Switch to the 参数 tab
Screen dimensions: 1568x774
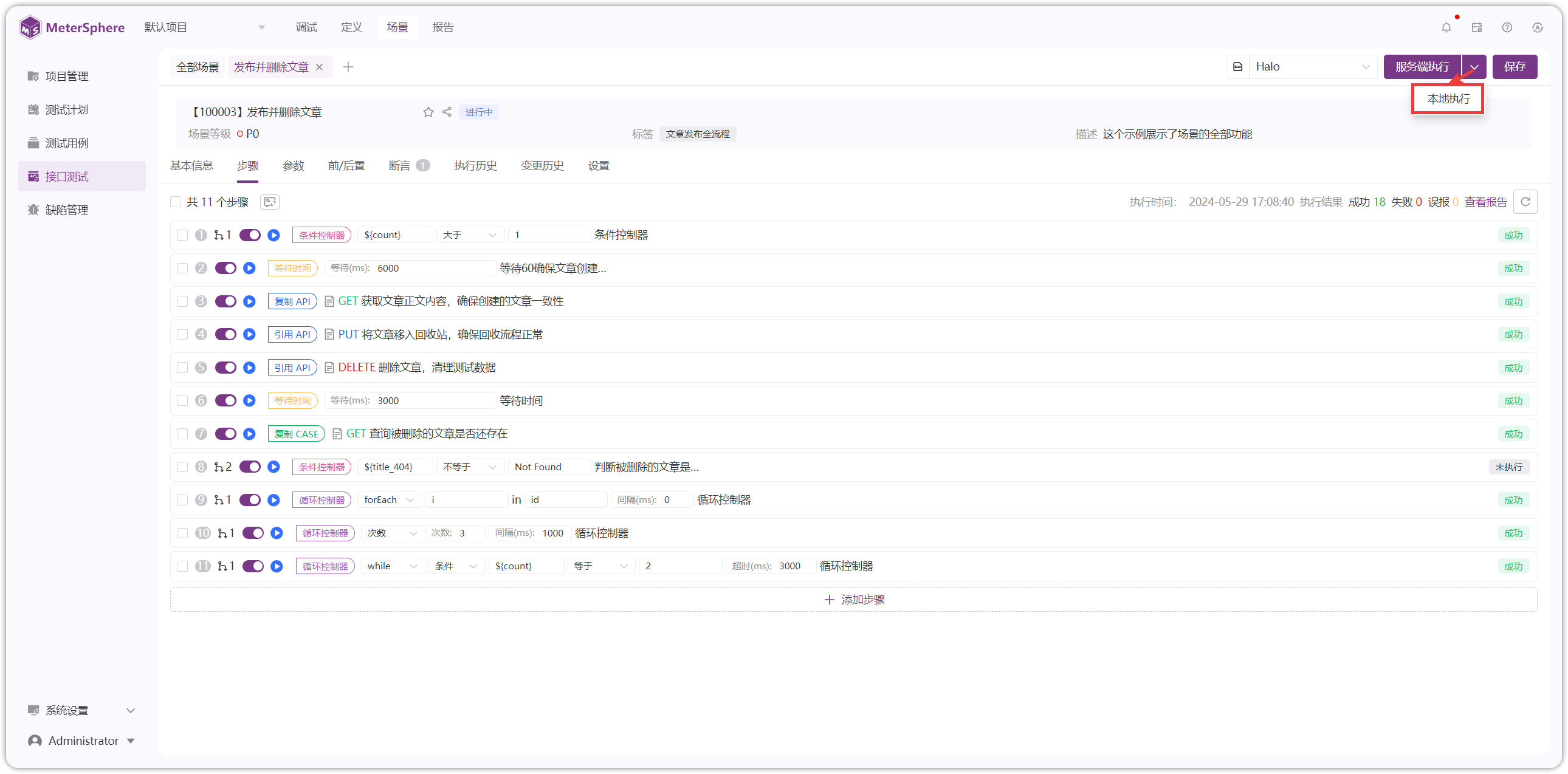pyautogui.click(x=294, y=166)
